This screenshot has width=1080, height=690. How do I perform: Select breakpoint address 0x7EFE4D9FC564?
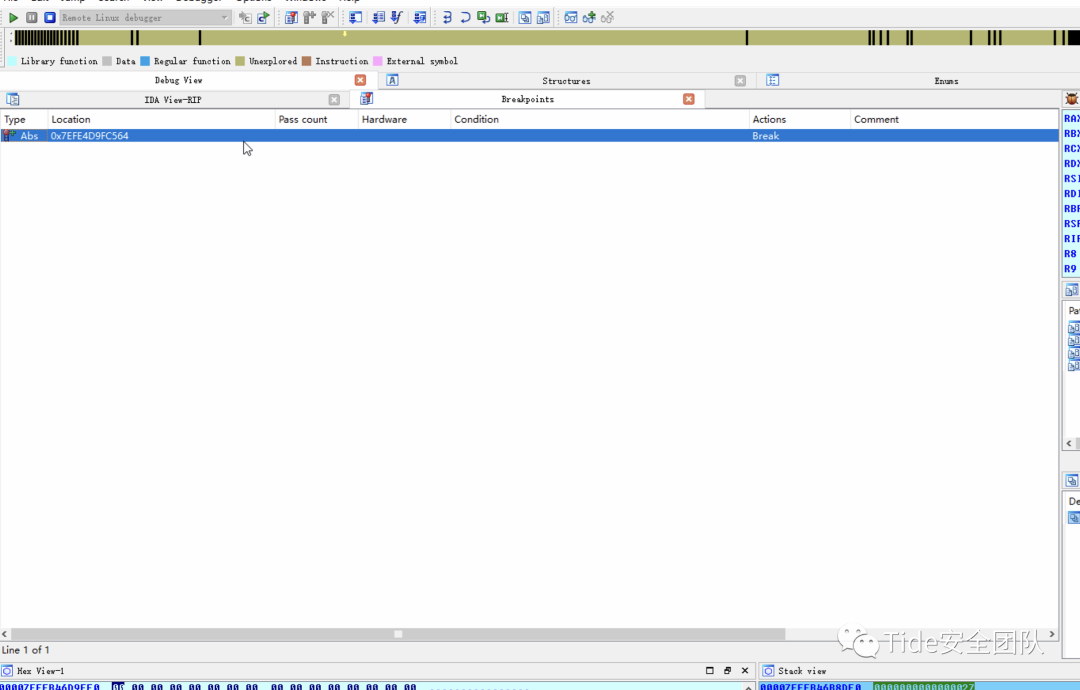coord(90,136)
